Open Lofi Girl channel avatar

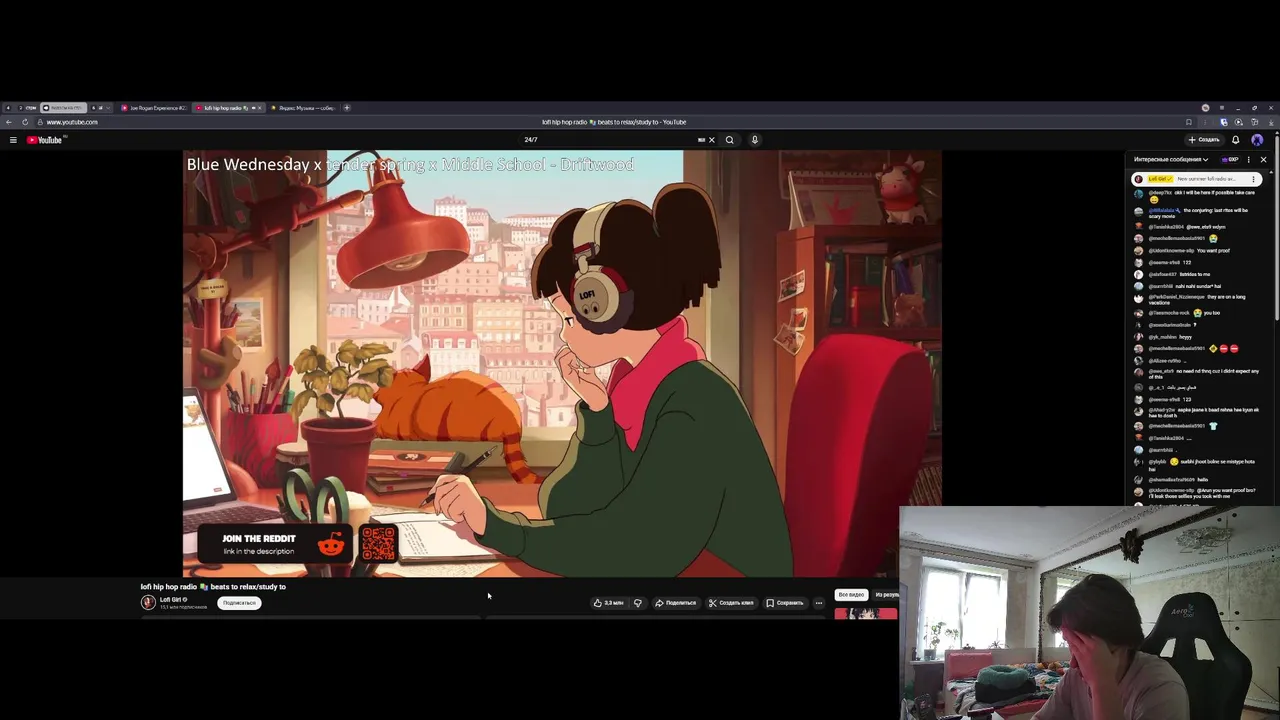point(148,602)
